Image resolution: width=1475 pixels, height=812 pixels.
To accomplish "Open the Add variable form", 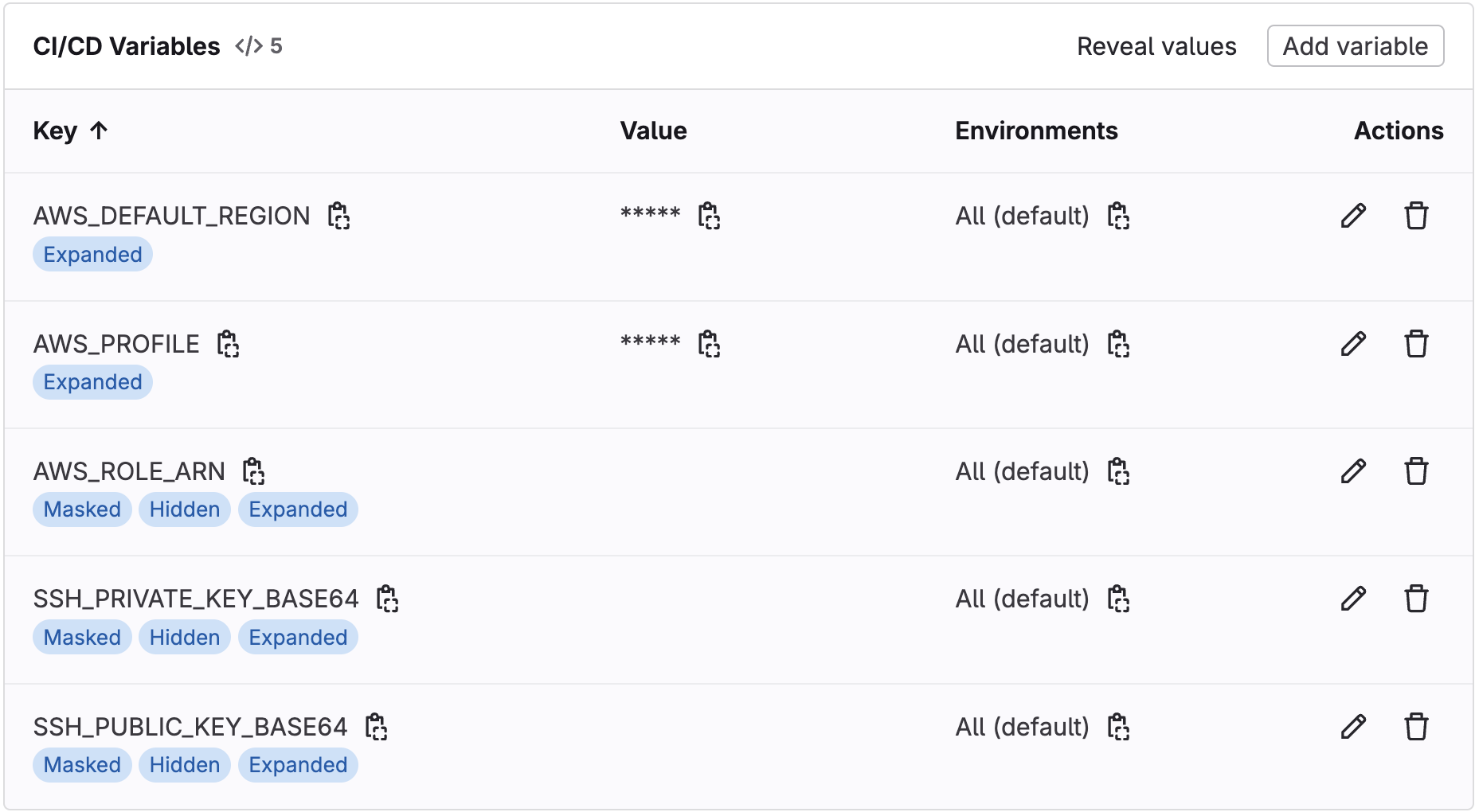I will (x=1356, y=46).
